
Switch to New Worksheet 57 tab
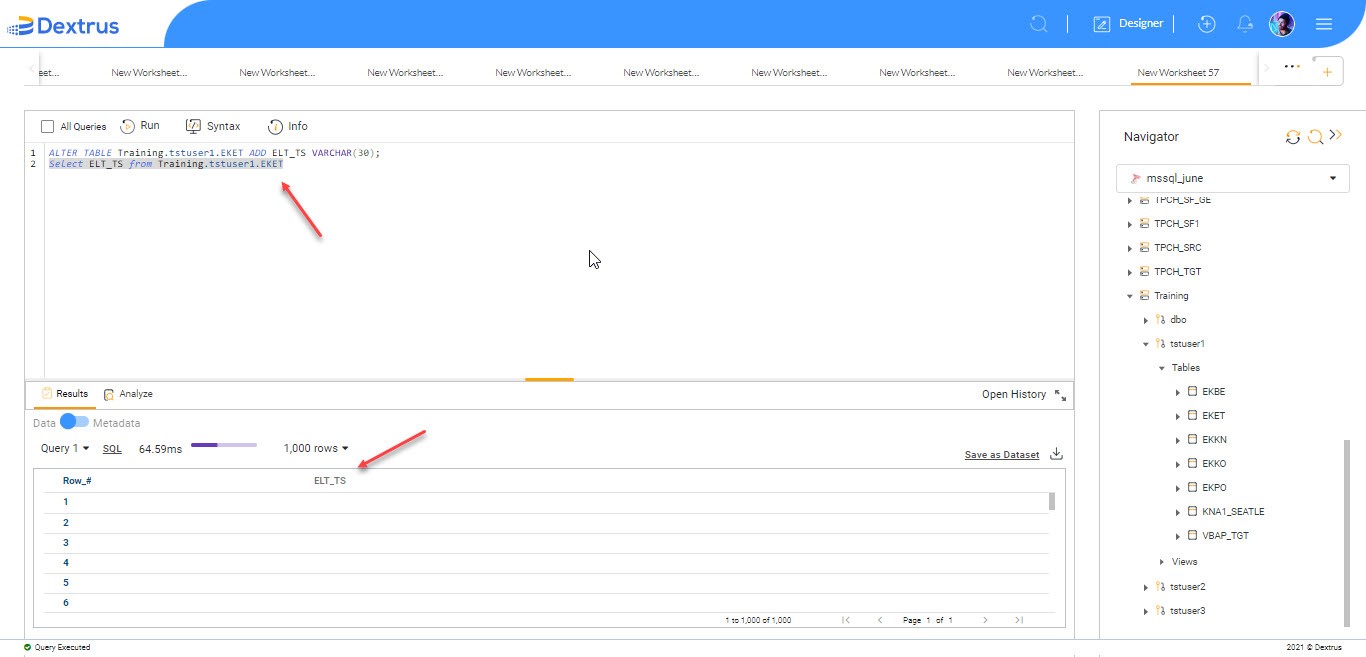pyautogui.click(x=1192, y=73)
